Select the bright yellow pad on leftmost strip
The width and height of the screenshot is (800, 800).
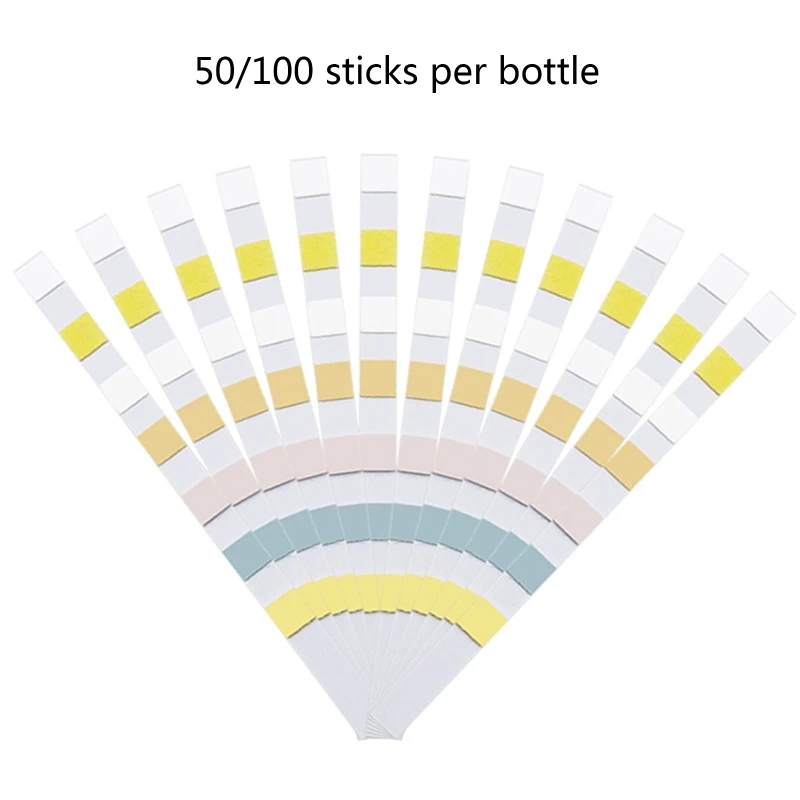point(84,336)
